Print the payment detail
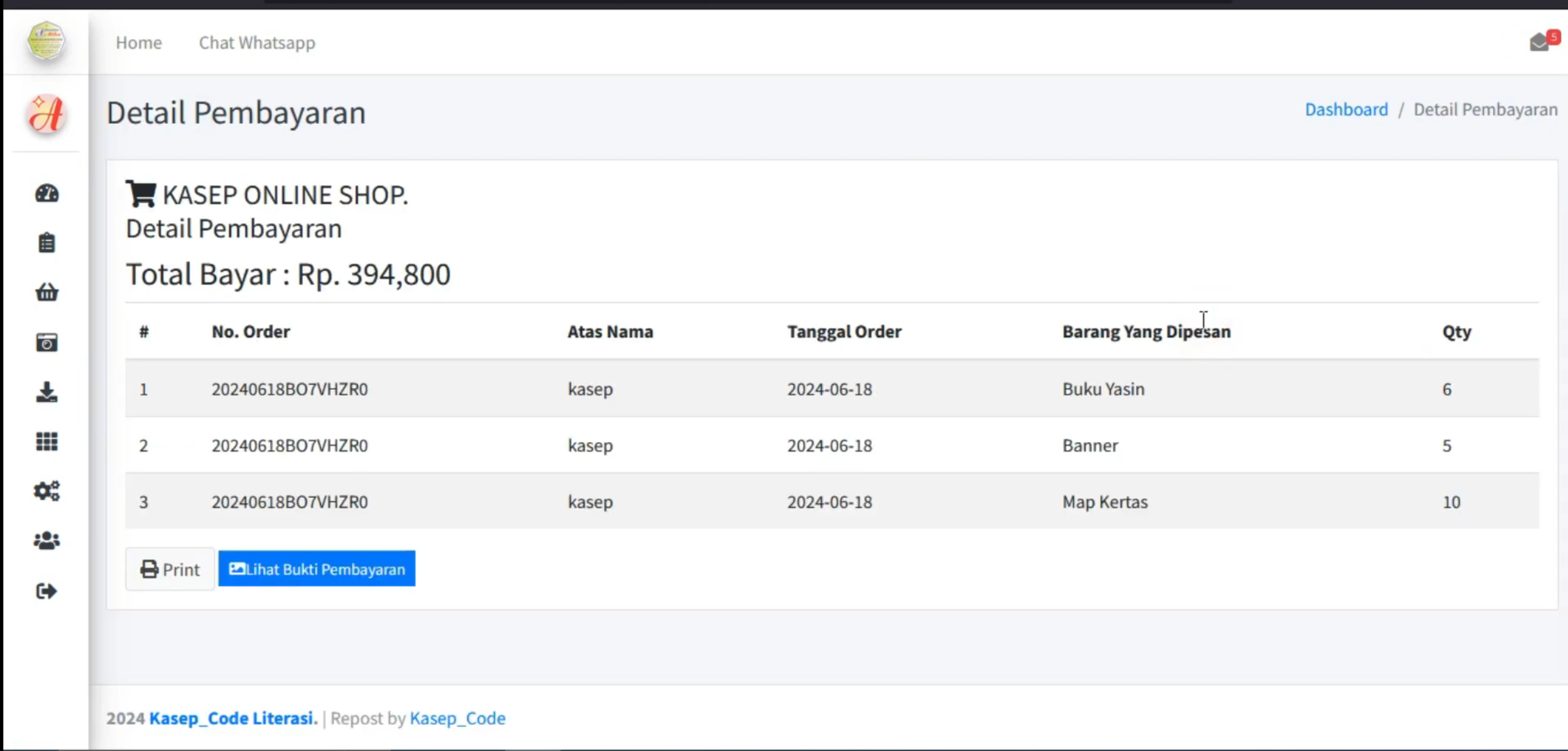The width and height of the screenshot is (1568, 751). tap(170, 569)
